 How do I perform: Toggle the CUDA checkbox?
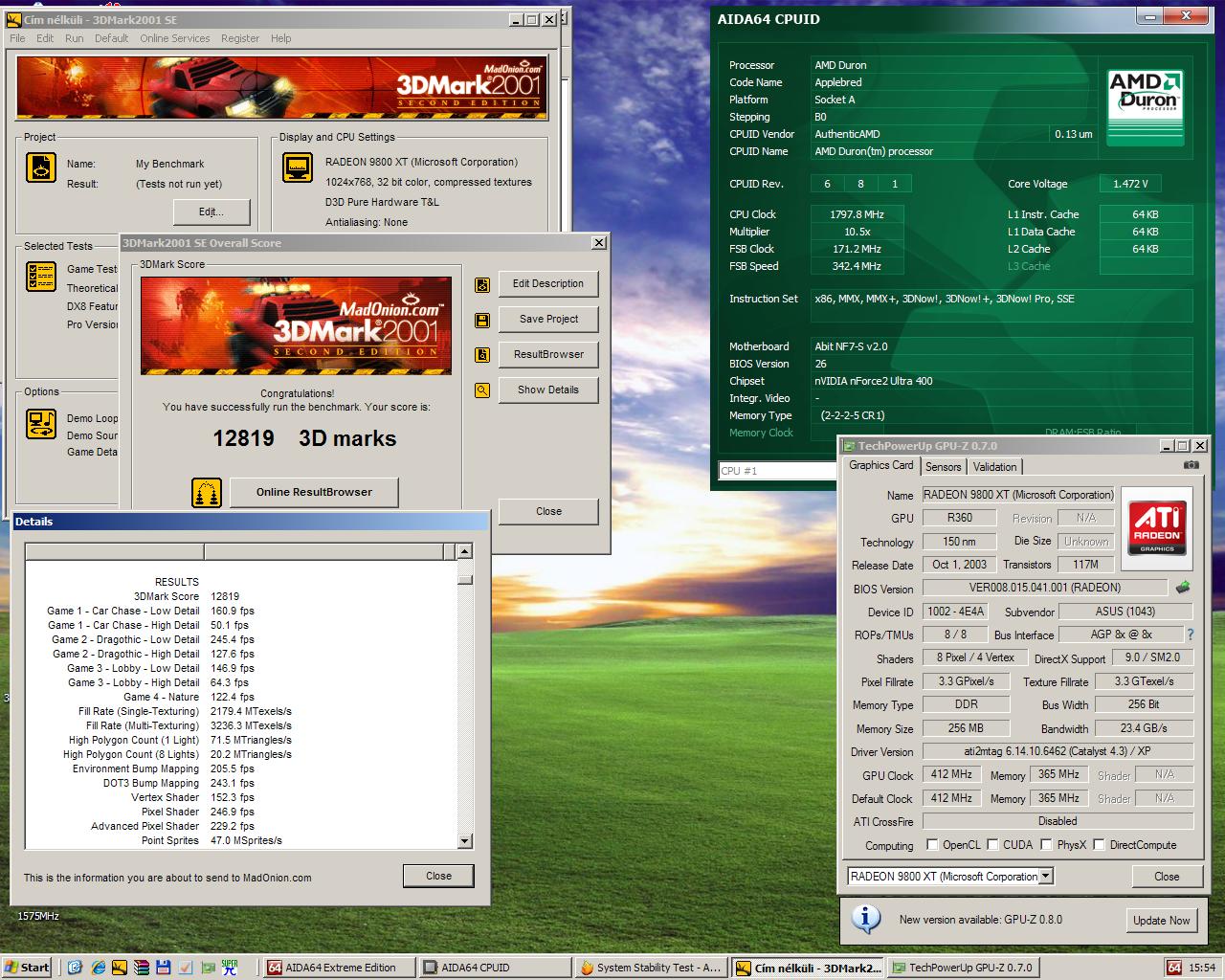point(992,845)
